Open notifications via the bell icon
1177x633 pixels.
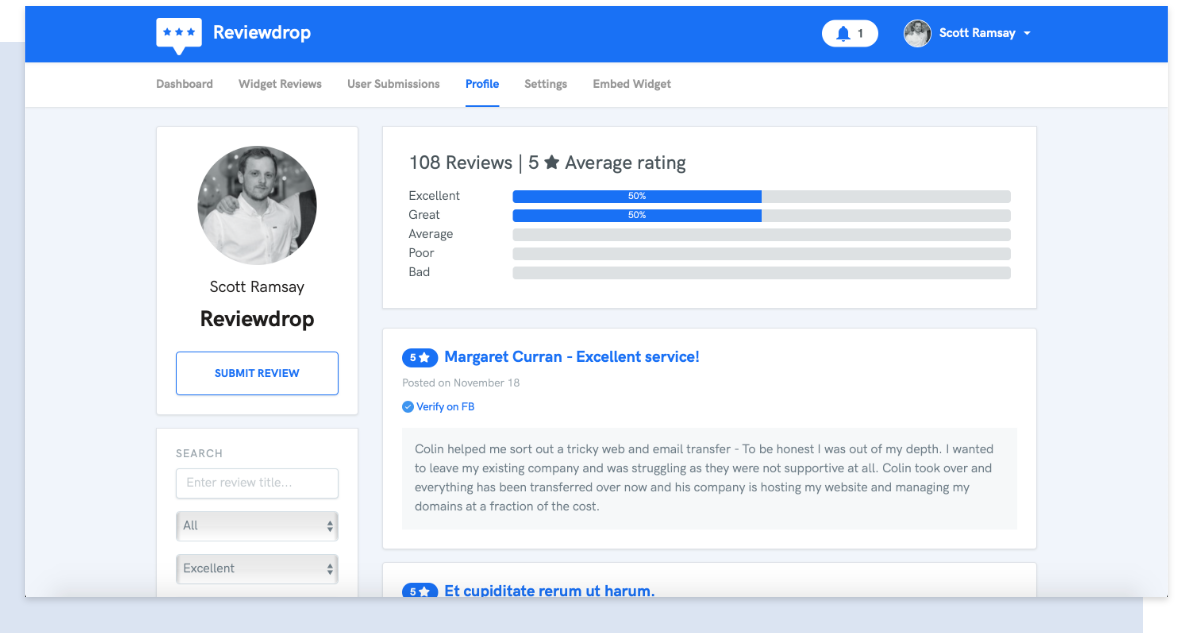(843, 34)
